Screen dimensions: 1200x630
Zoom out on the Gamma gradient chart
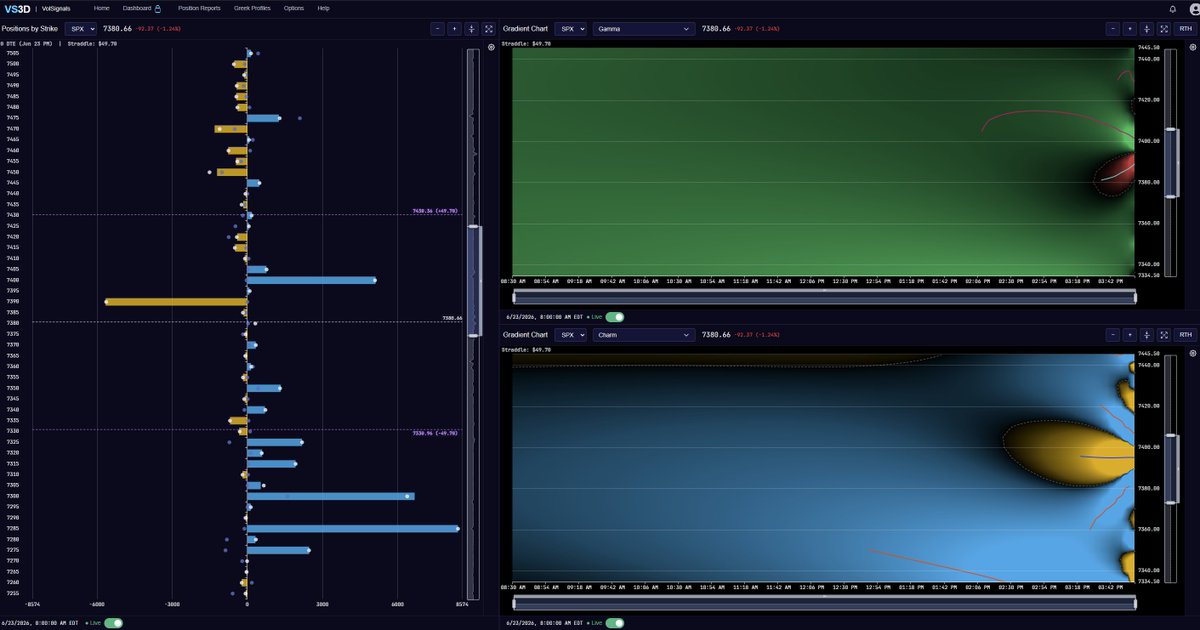[x=1112, y=29]
